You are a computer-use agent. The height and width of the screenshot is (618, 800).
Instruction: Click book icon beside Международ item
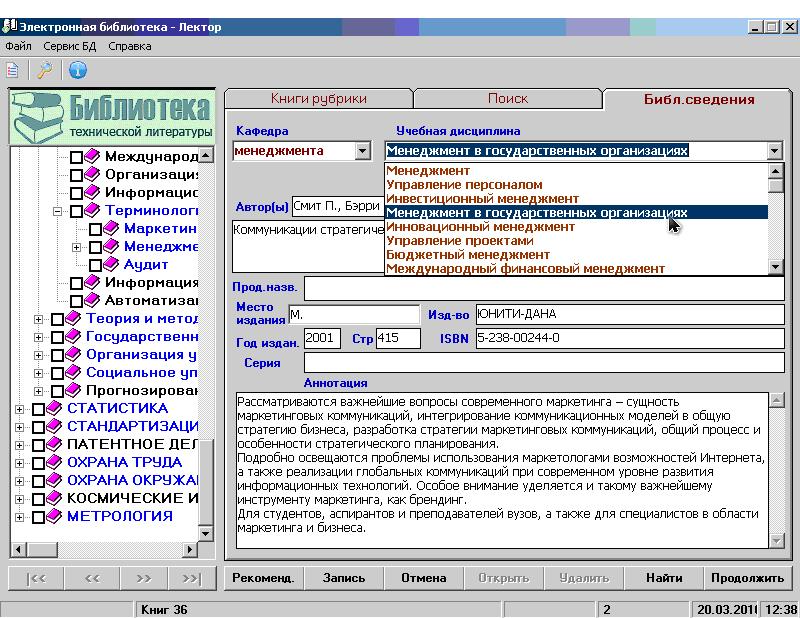click(92, 156)
